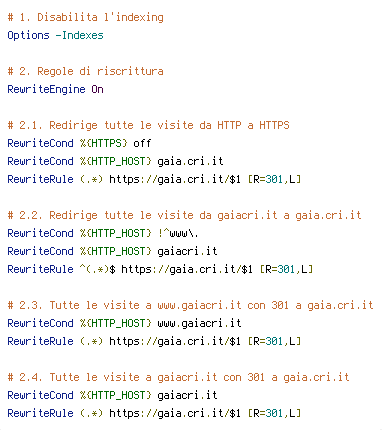Click the section 2.2 comment about gaiacri.it
The image size is (382, 430).
pos(184,215)
